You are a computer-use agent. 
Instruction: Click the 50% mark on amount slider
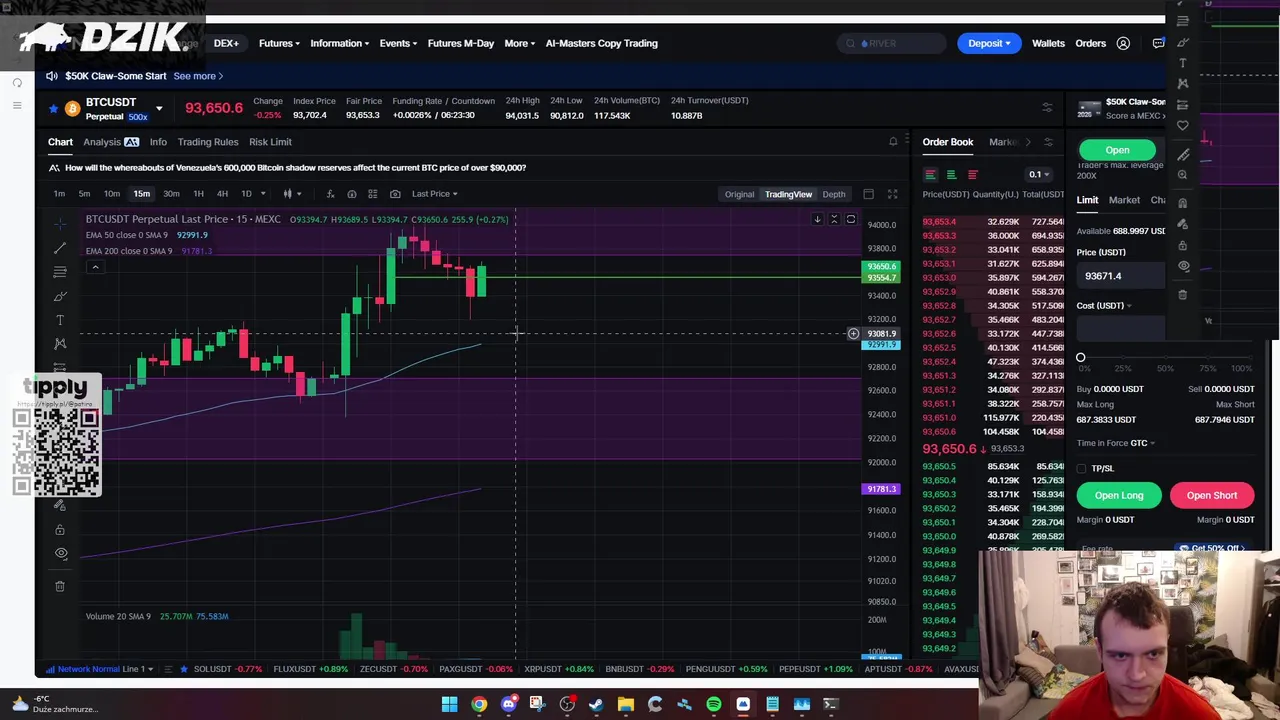(x=1166, y=357)
